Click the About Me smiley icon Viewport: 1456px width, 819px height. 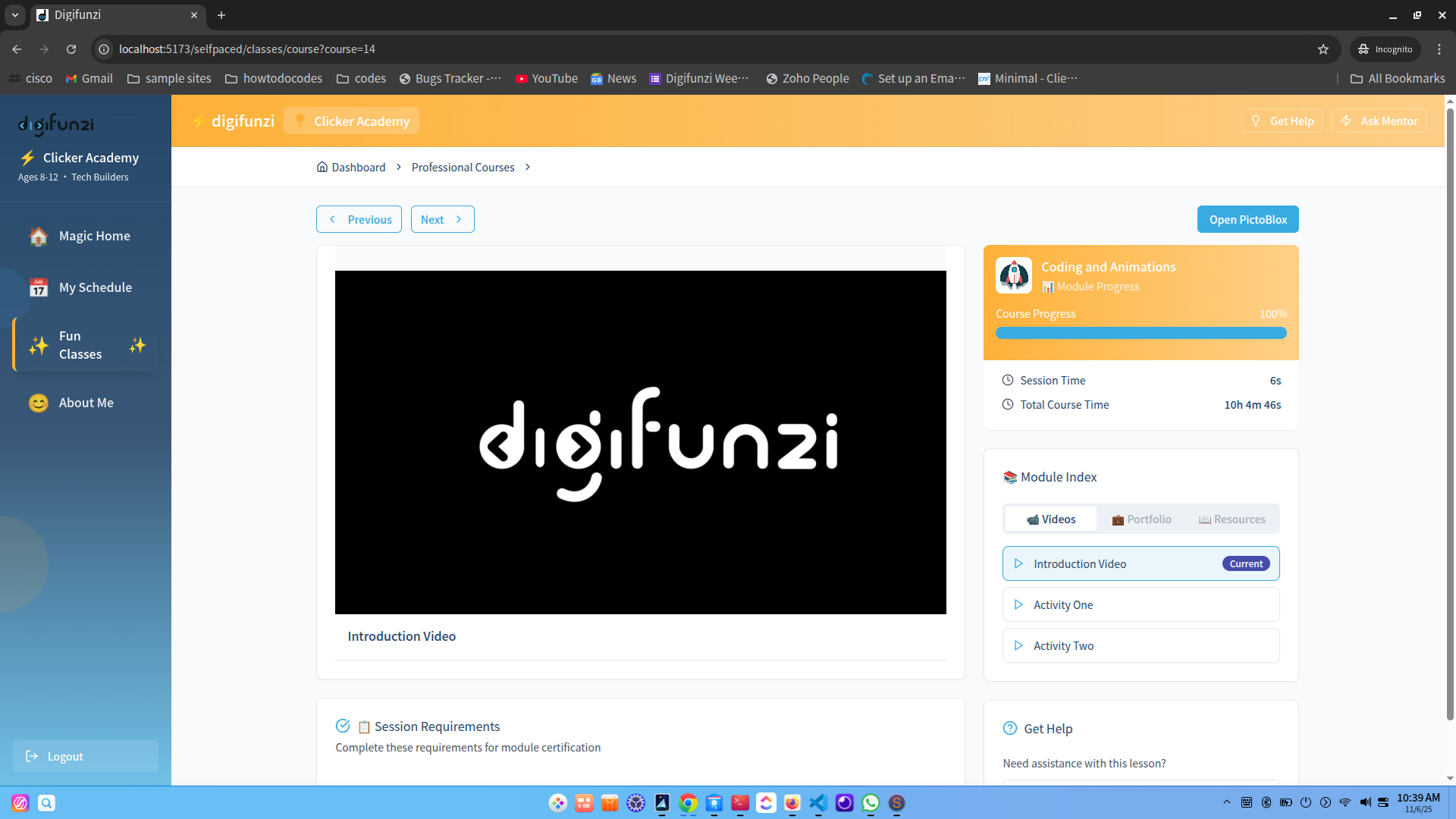(x=39, y=403)
